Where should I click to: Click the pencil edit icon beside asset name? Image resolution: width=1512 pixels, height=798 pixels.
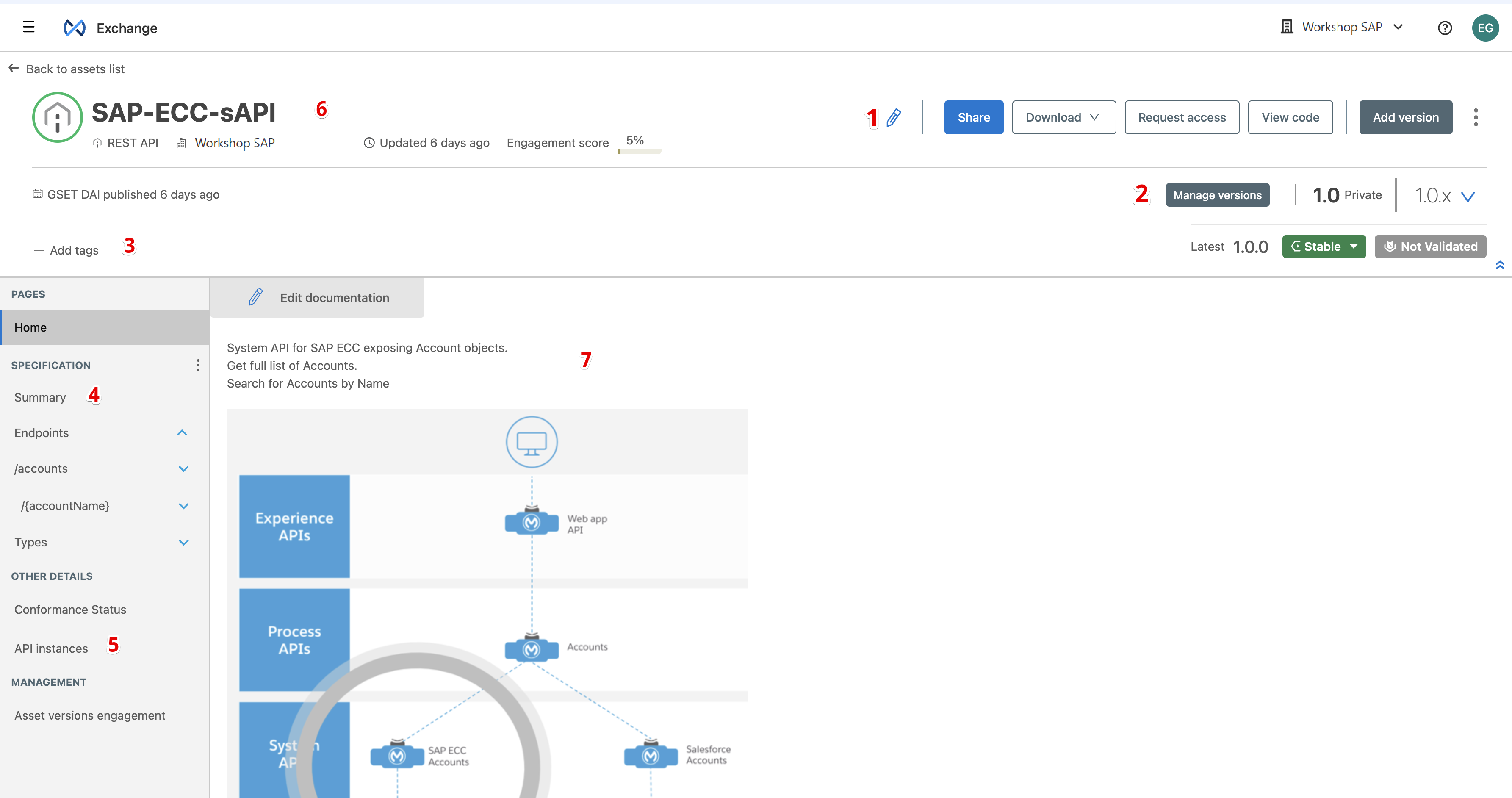tap(893, 117)
